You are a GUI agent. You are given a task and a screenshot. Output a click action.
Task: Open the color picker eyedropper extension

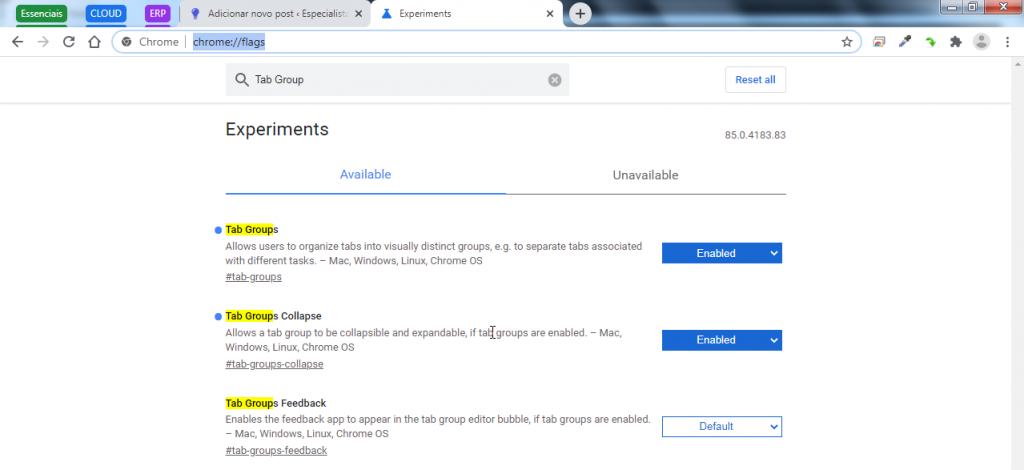click(905, 42)
